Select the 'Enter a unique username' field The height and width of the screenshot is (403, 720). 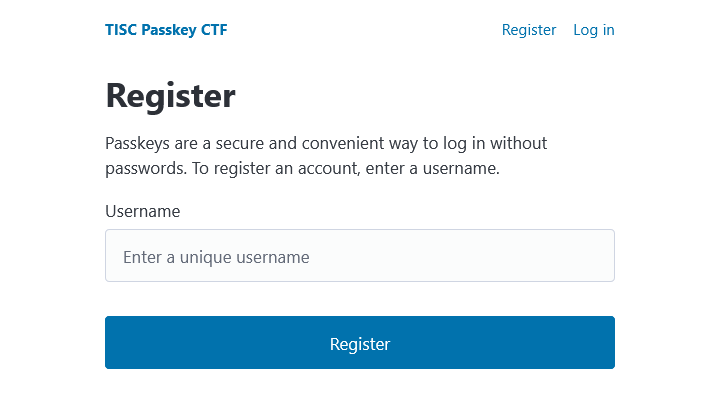(x=359, y=256)
